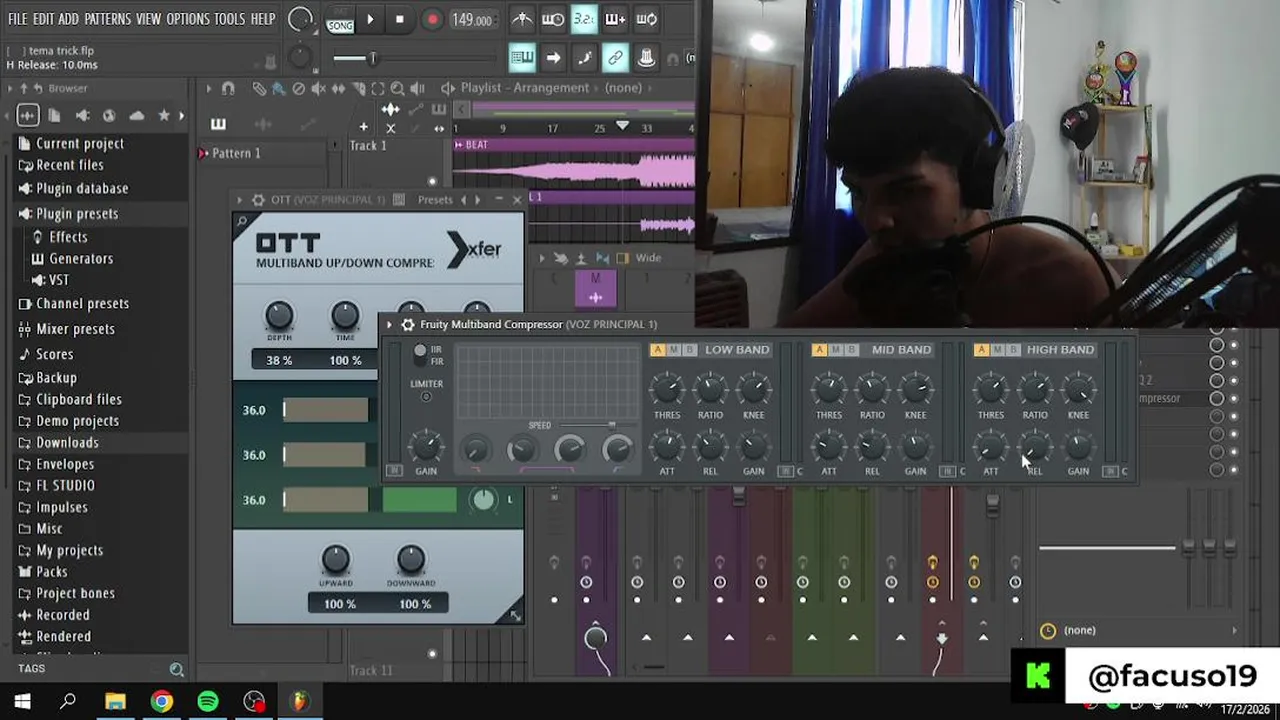Click the red Record button
The height and width of the screenshot is (720, 1280).
[x=432, y=19]
